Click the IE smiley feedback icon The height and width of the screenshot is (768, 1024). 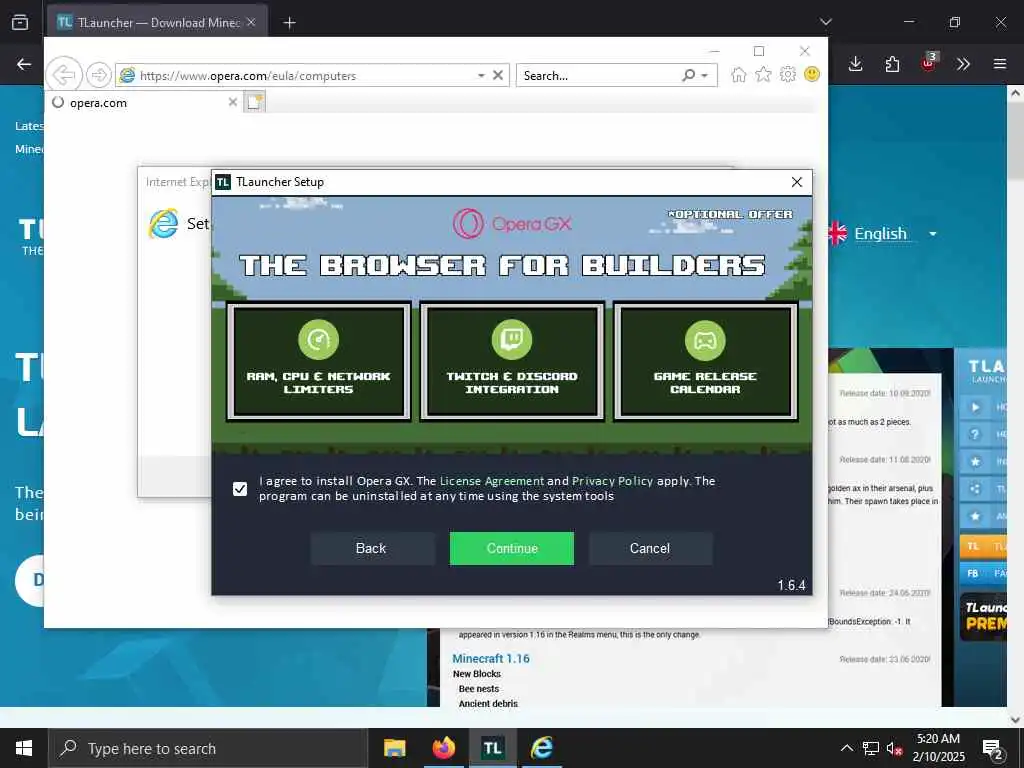[x=812, y=74]
